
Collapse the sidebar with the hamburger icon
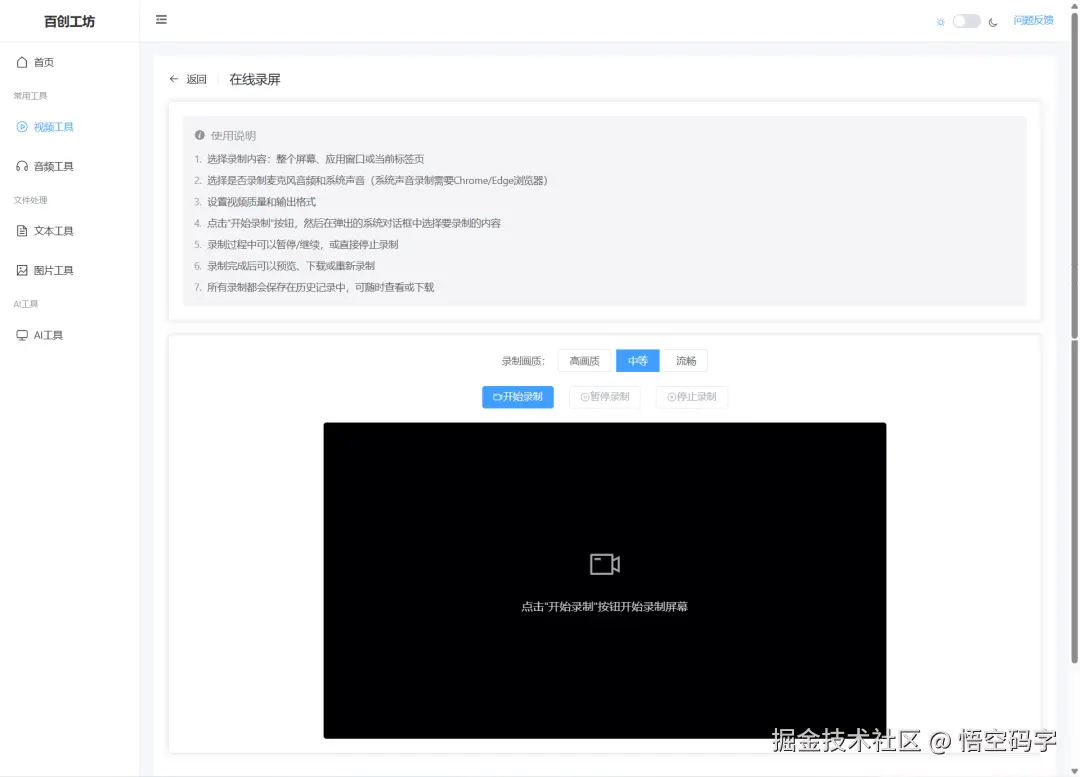click(x=161, y=19)
